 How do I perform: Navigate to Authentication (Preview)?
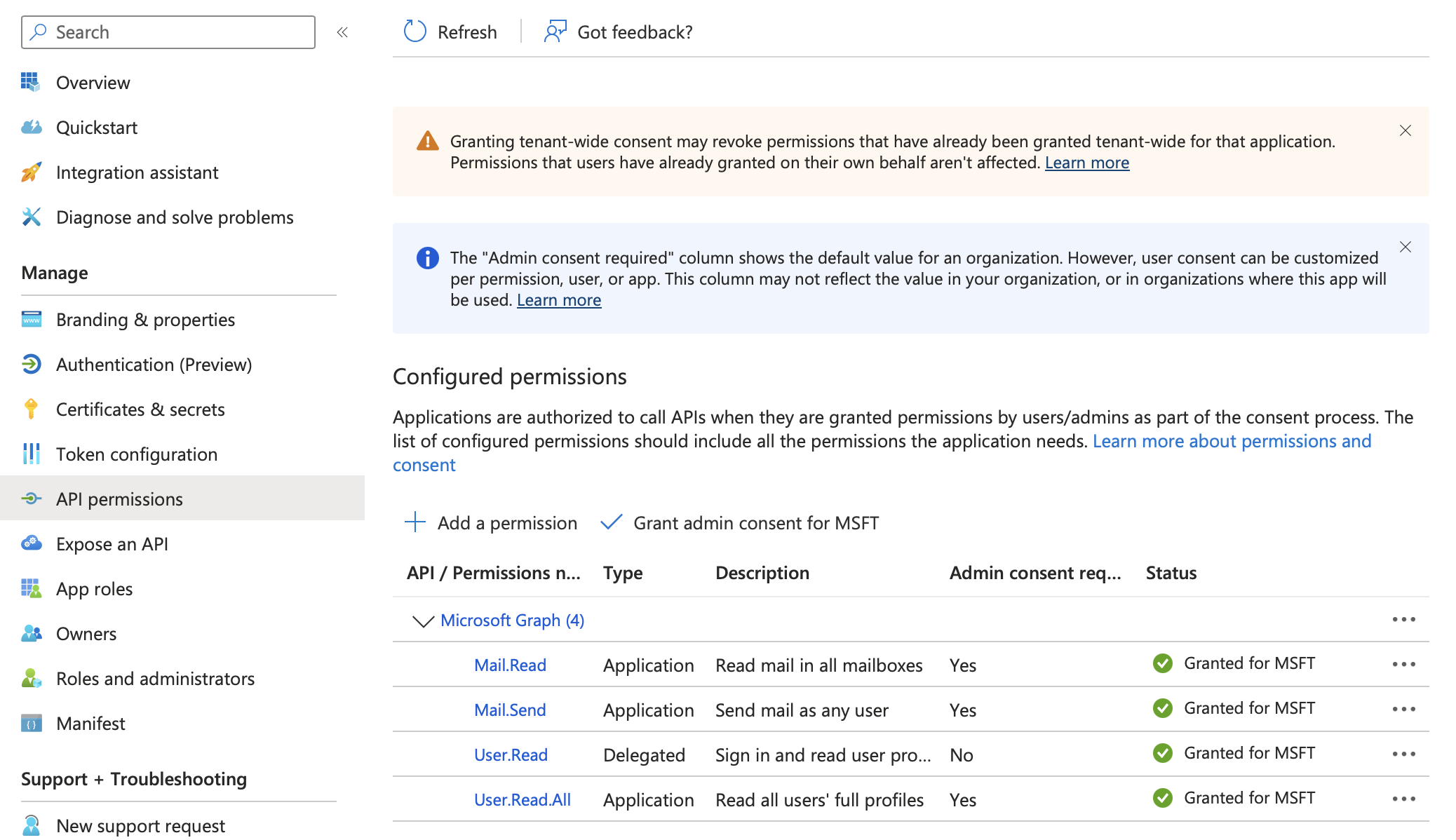tap(154, 364)
